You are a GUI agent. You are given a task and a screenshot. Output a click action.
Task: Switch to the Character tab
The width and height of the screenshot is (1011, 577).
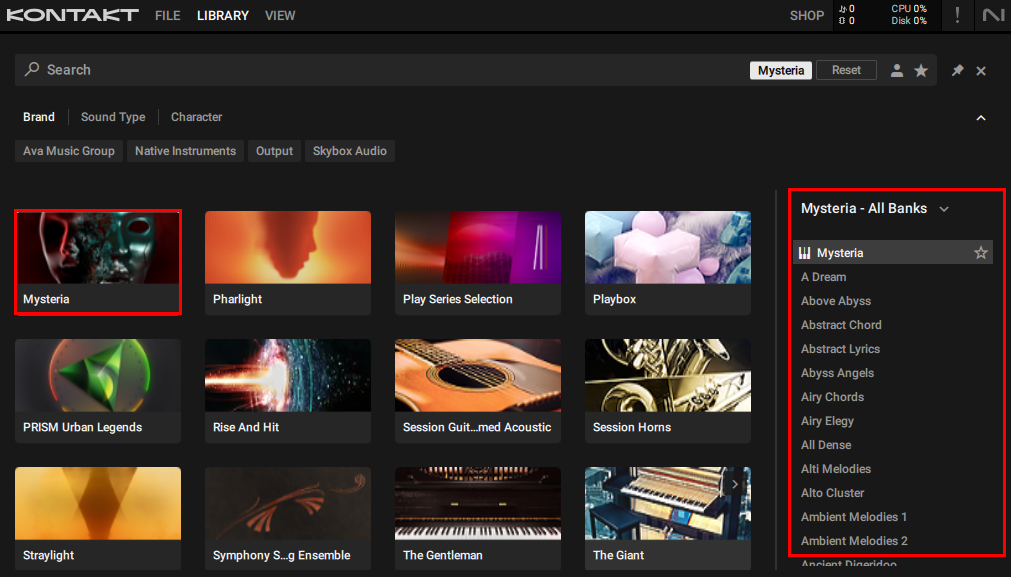click(x=197, y=117)
